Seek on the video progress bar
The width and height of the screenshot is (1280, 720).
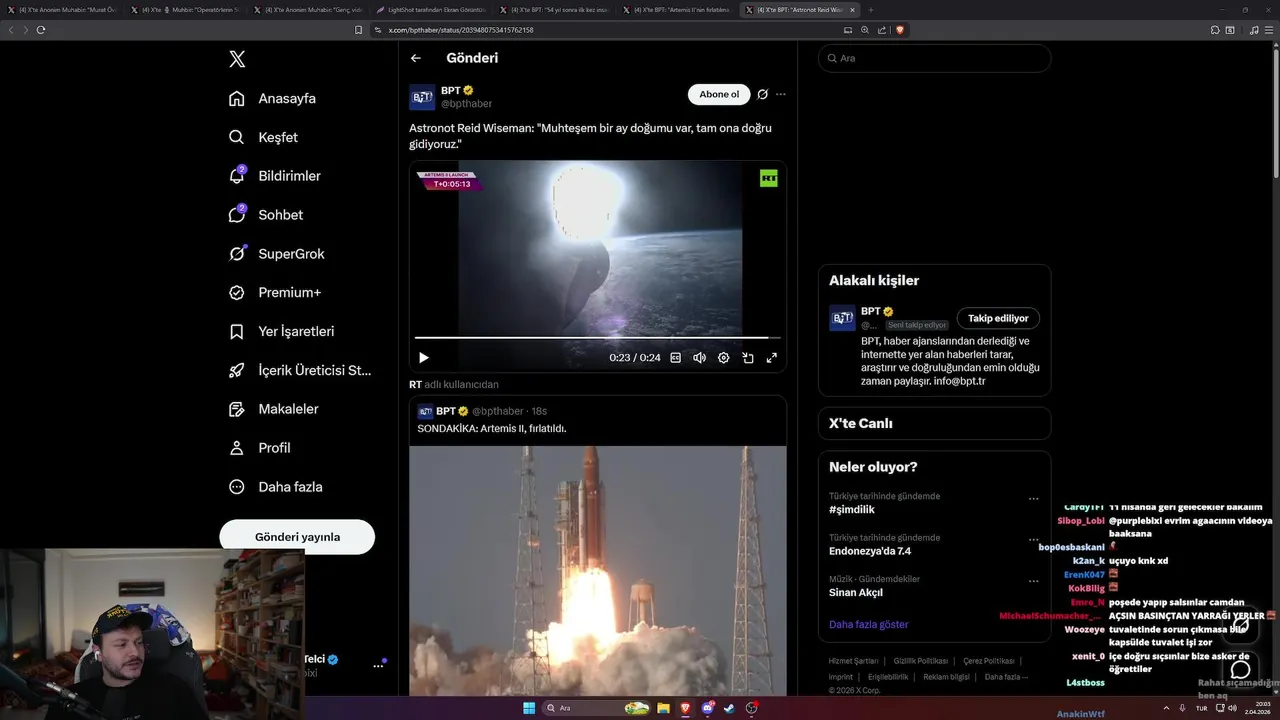[x=598, y=338]
